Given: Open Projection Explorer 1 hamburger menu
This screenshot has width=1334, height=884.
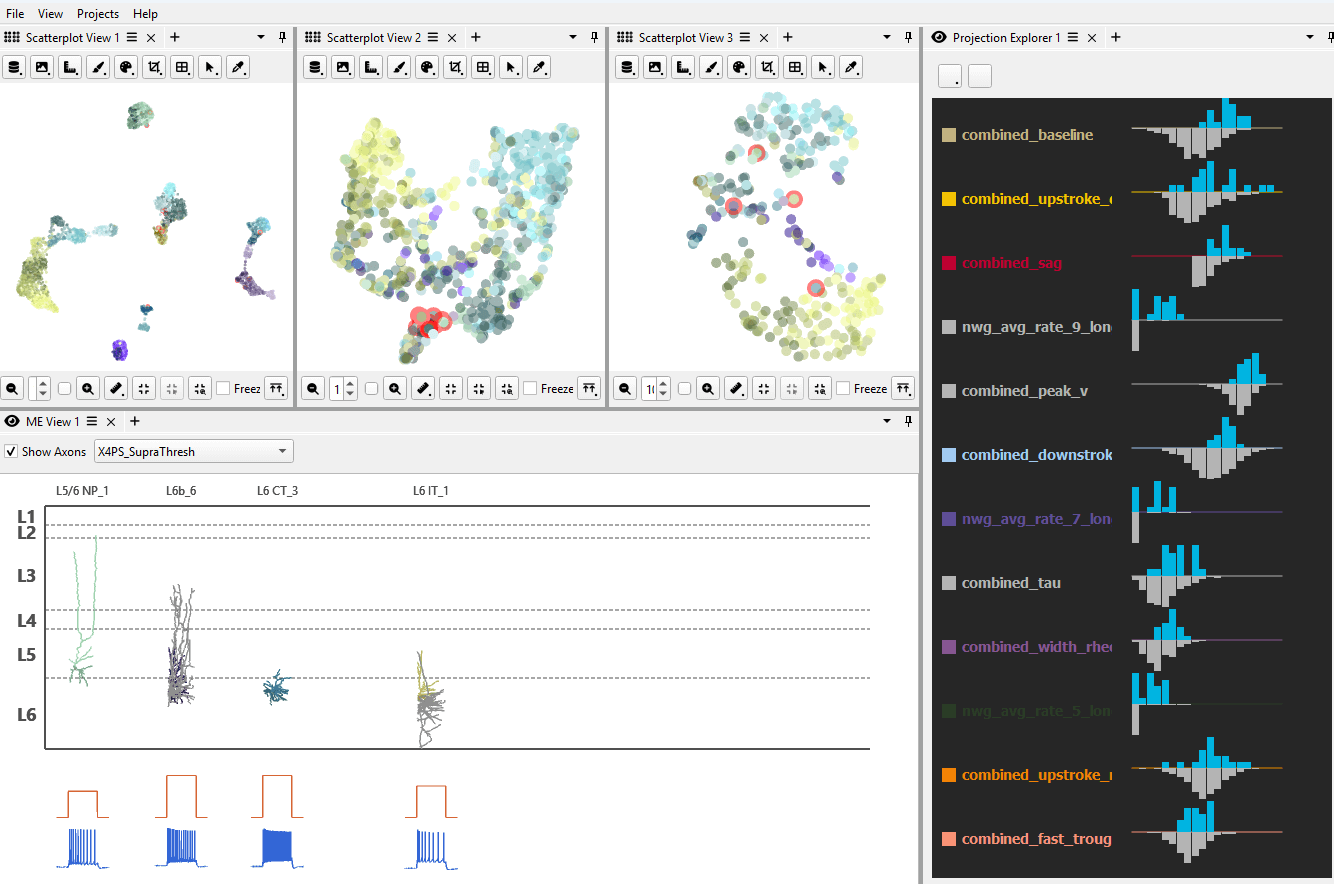Looking at the screenshot, I should (x=1072, y=37).
